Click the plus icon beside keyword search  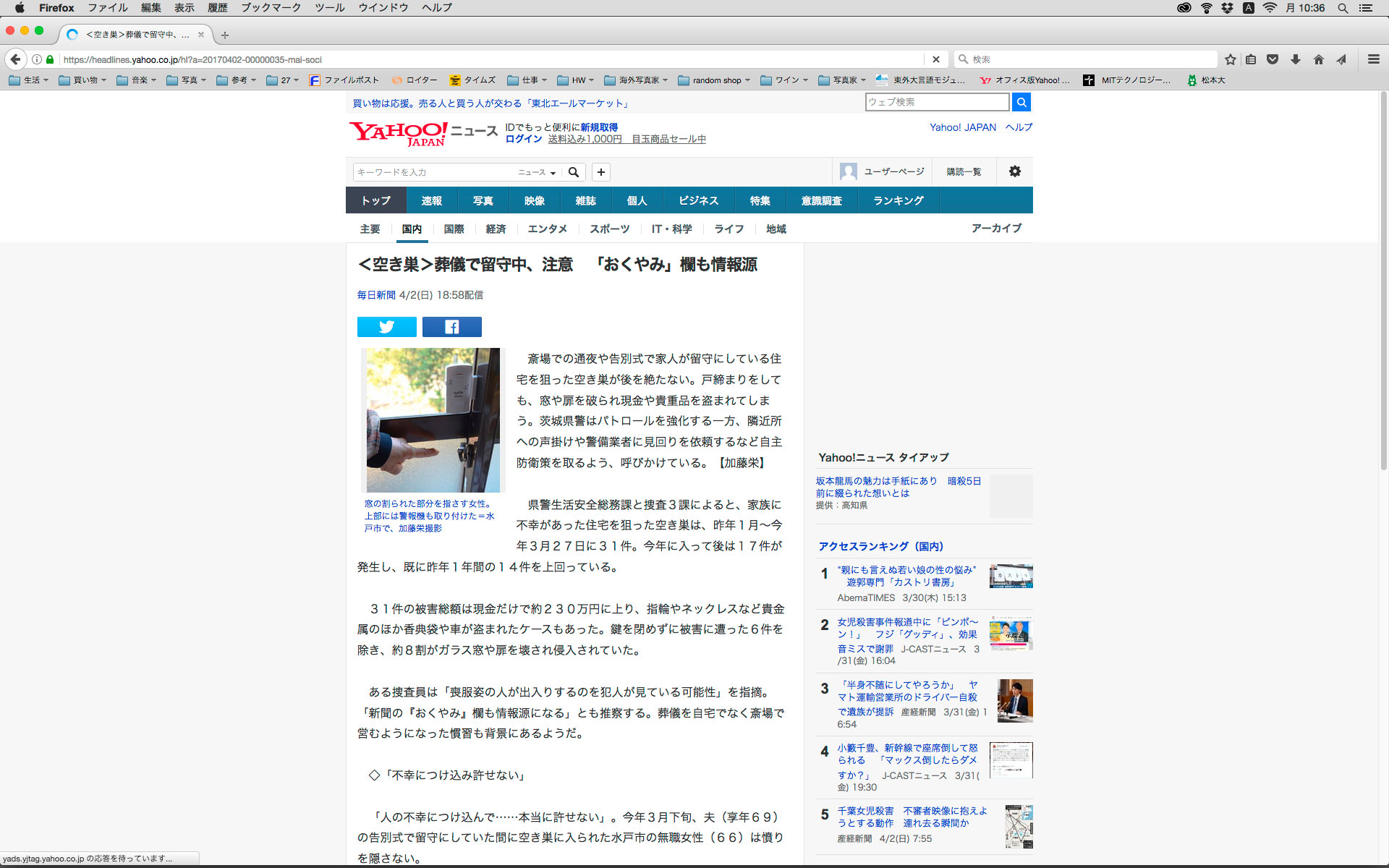coord(600,172)
